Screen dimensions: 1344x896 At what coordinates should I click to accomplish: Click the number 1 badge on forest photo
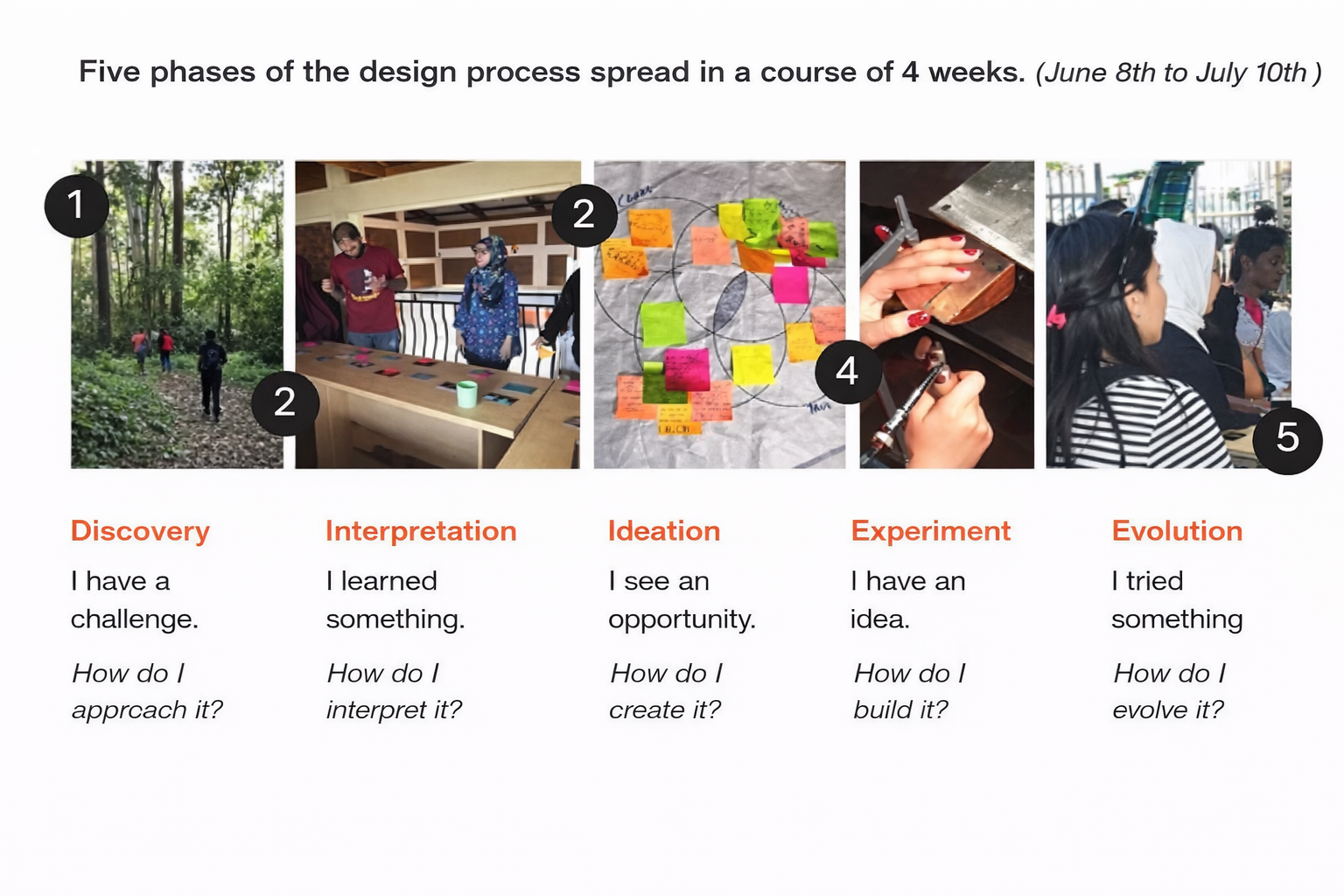click(77, 205)
